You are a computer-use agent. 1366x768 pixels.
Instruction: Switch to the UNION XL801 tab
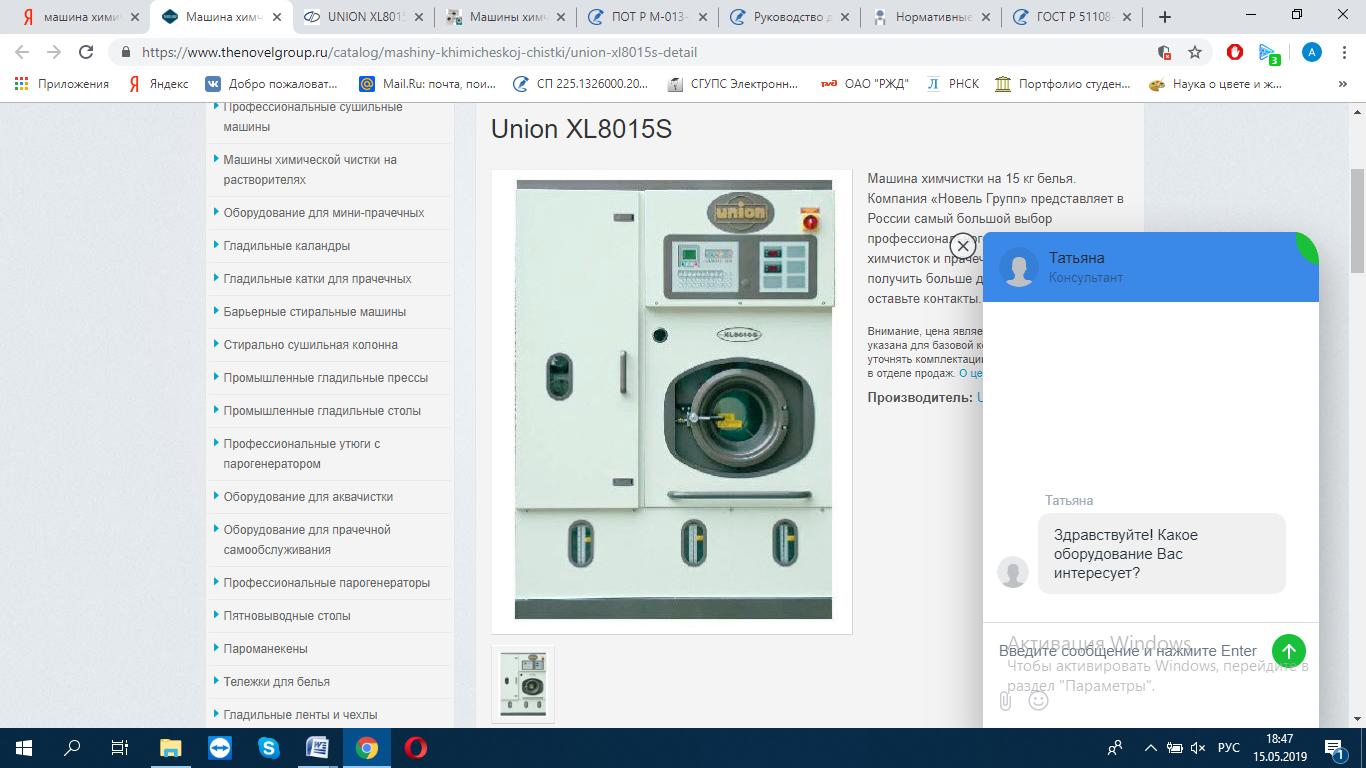tap(365, 17)
